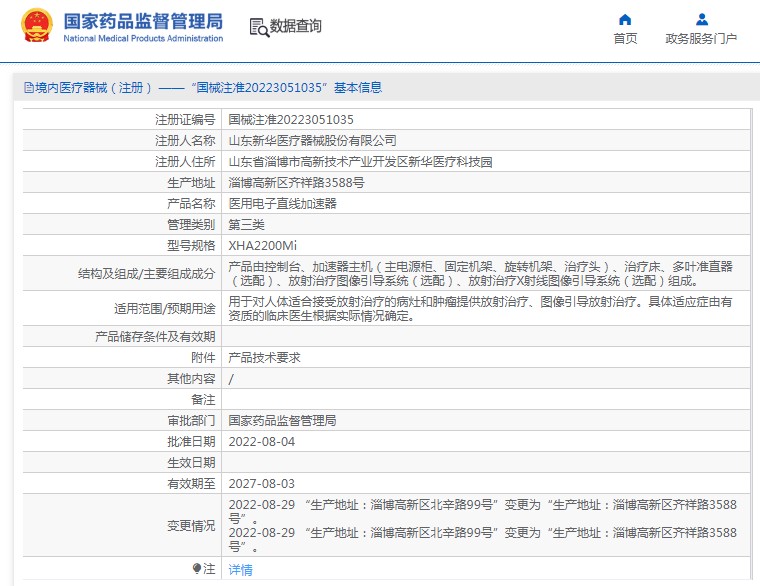Select 国家药品监督管理局 in 审批部门 row
The width and height of the screenshot is (760, 586).
[x=282, y=421]
